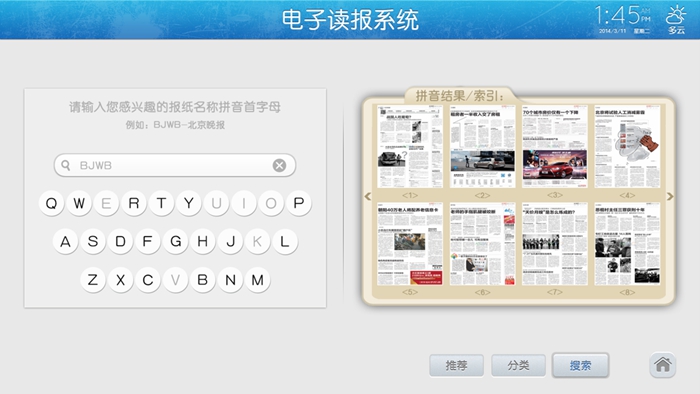Open newspaper thumbnail number 8
700x394 pixels.
point(627,244)
